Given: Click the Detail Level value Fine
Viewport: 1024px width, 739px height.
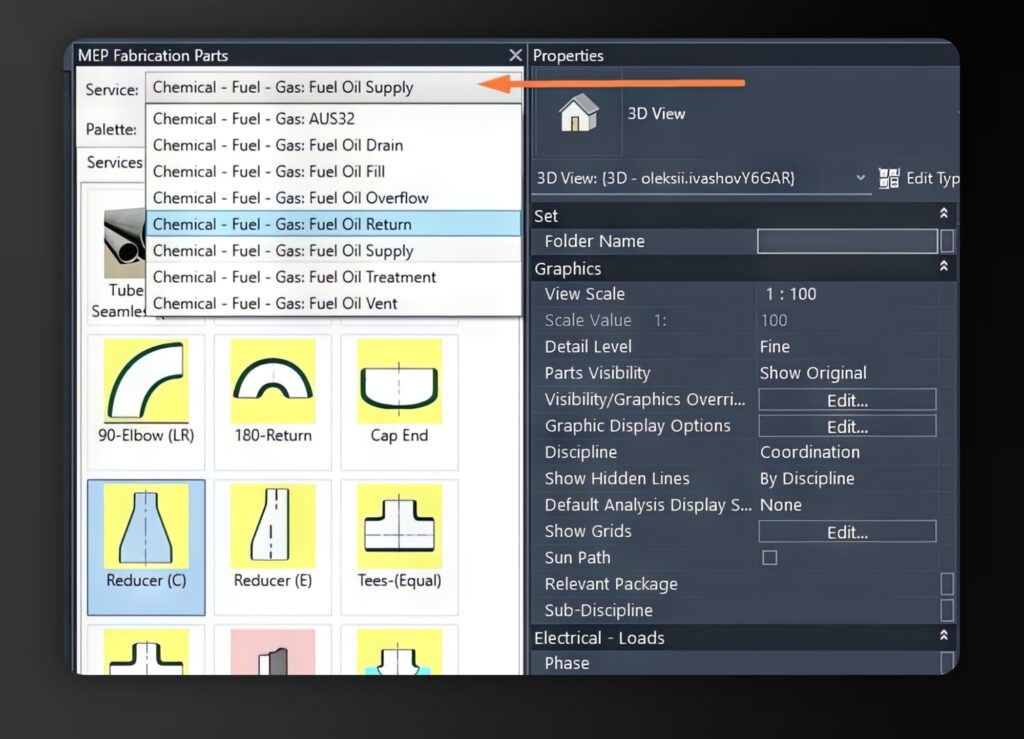Looking at the screenshot, I should [775, 347].
